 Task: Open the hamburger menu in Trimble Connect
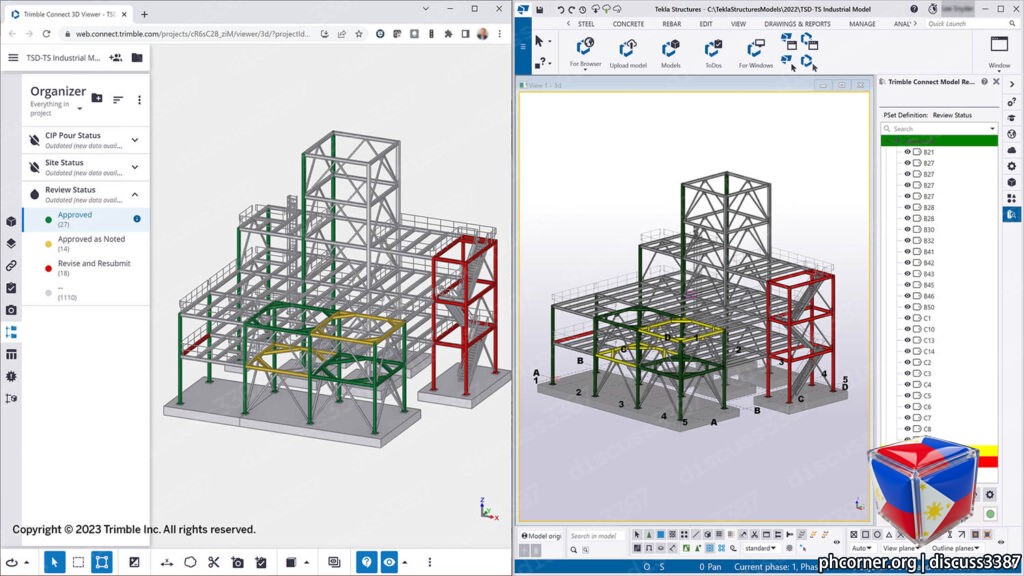pyautogui.click(x=13, y=57)
